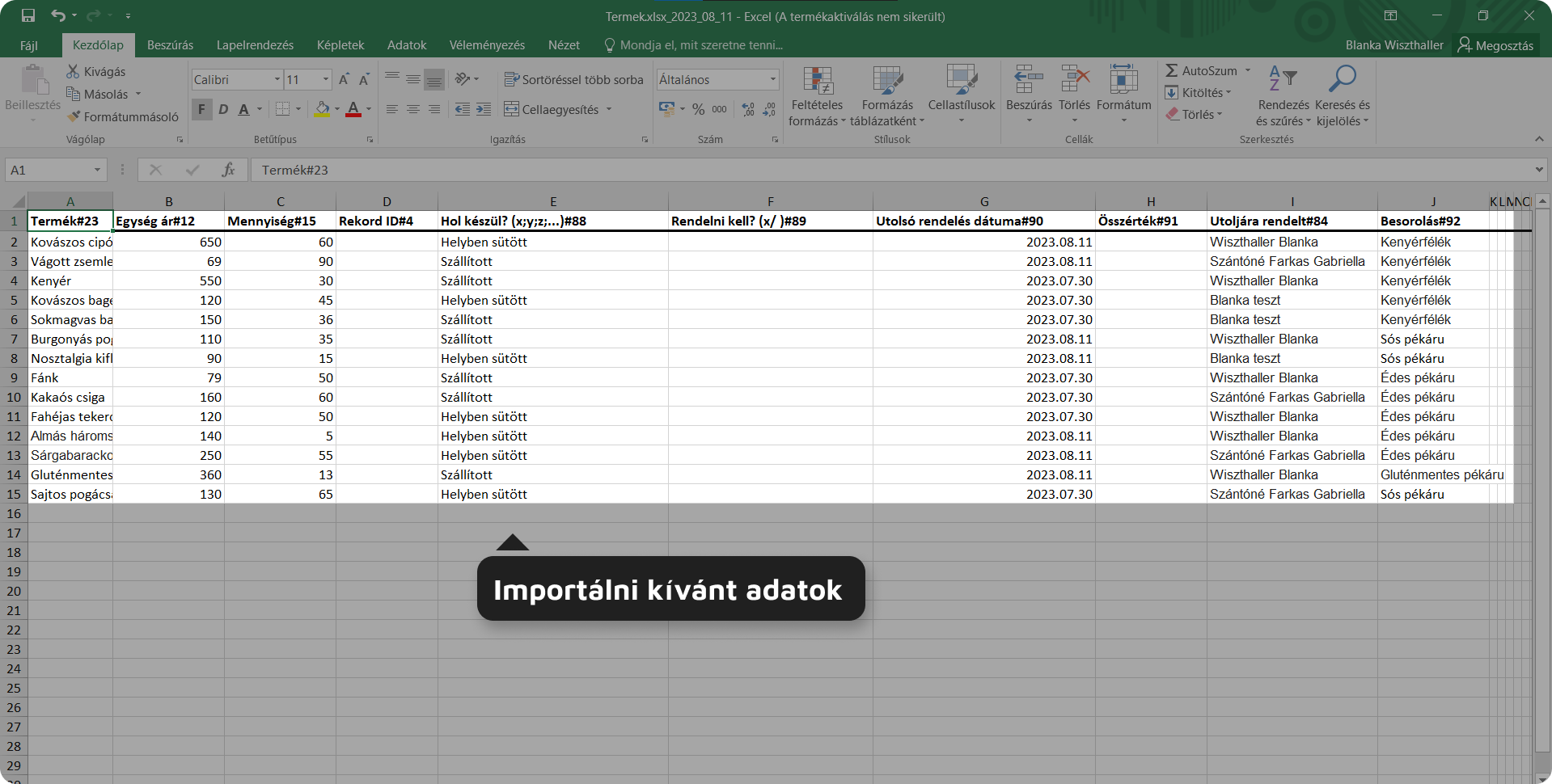Expand the Törlés clear dropdown in Szerkesztés
Viewport: 1552px width, 784px height.
point(1220,115)
